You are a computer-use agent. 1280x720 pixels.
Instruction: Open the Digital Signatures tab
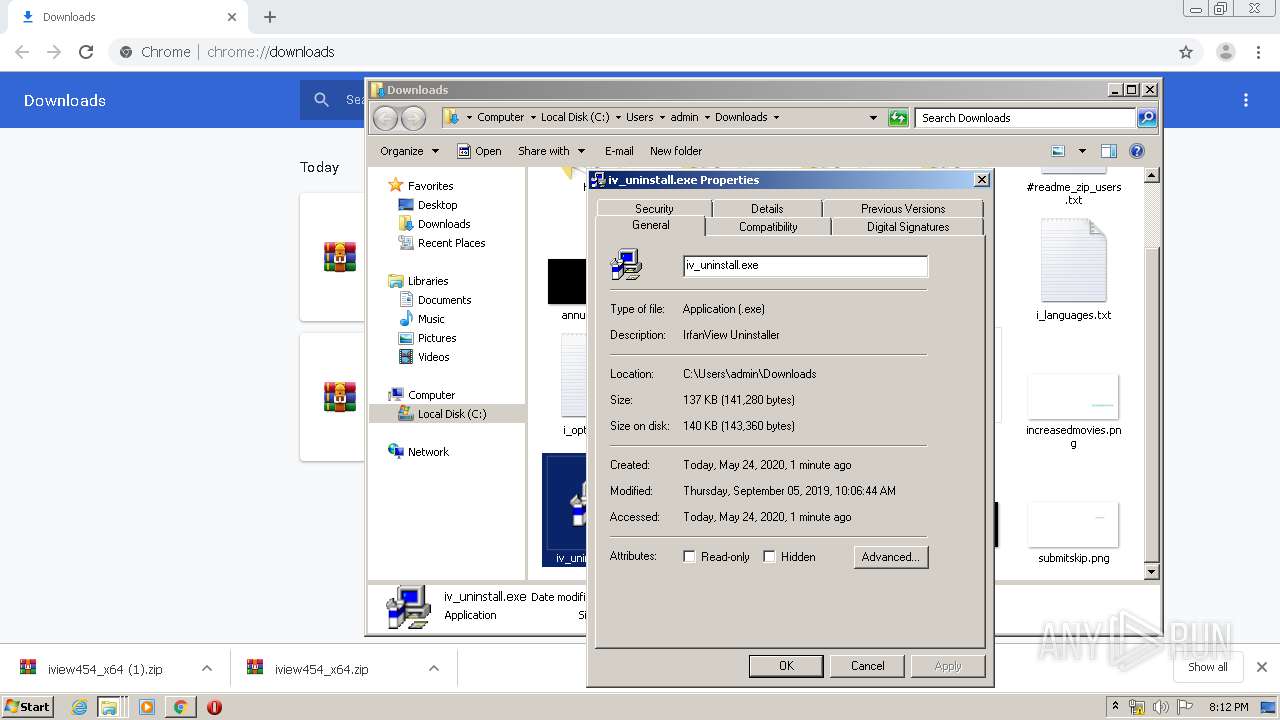click(908, 227)
